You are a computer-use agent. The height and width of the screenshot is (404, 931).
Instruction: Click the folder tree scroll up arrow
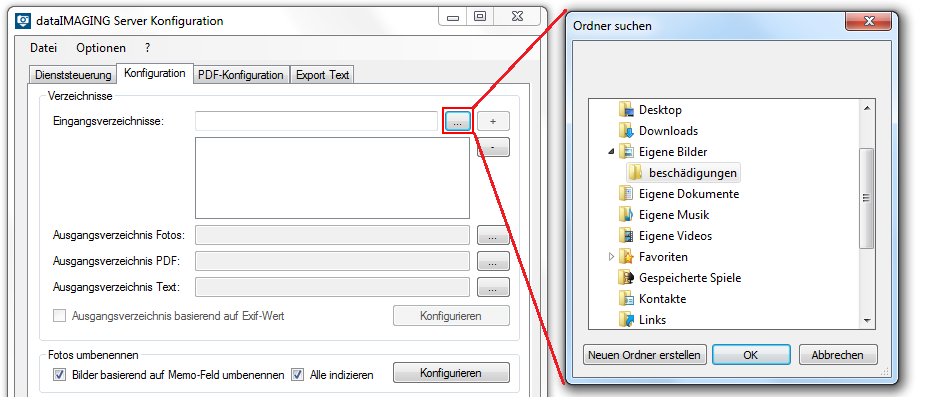point(867,108)
